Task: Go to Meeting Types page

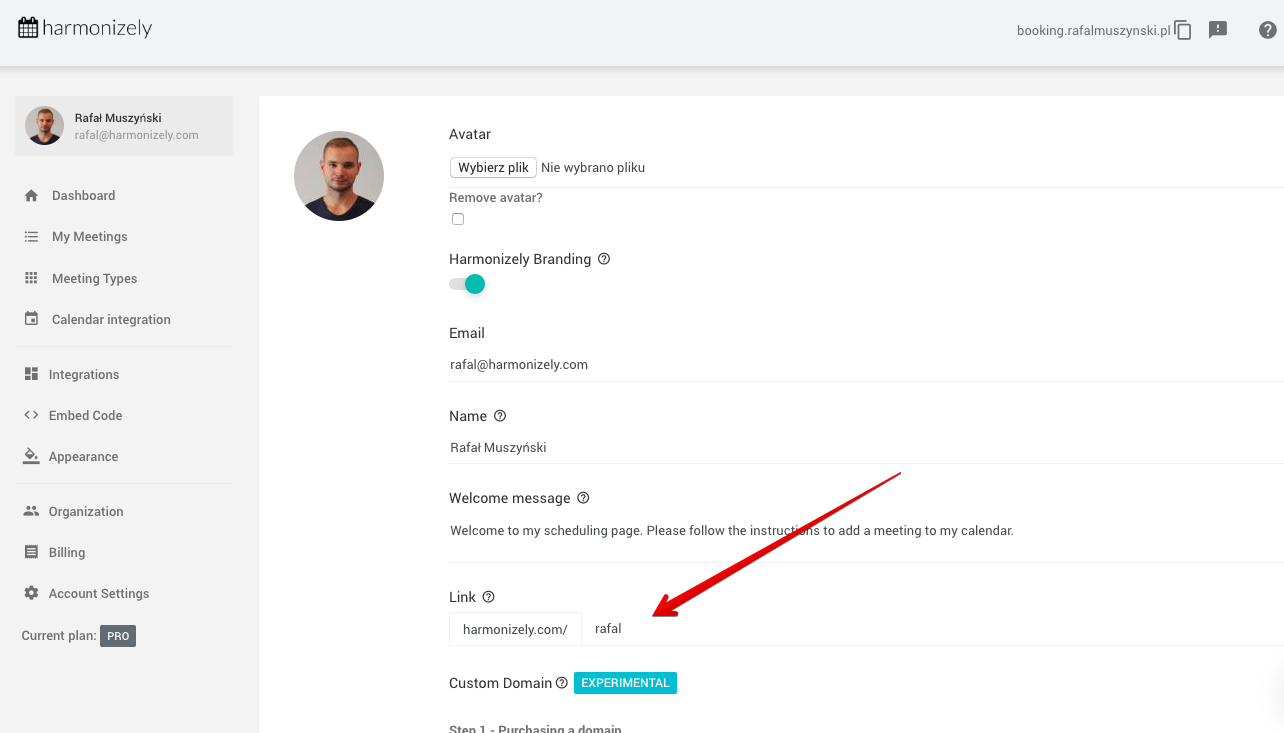Action: pos(94,278)
